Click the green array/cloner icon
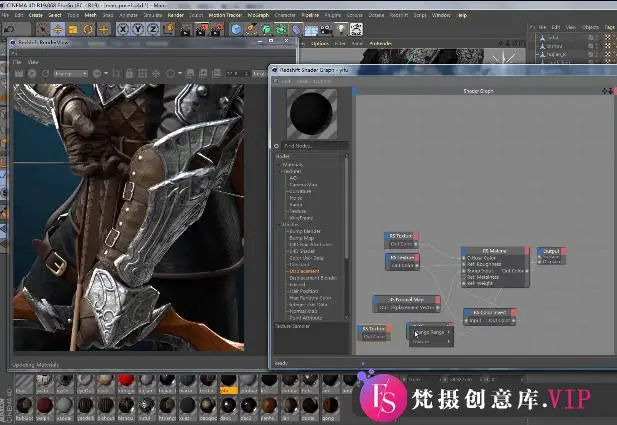The height and width of the screenshot is (425, 617). [x=281, y=30]
